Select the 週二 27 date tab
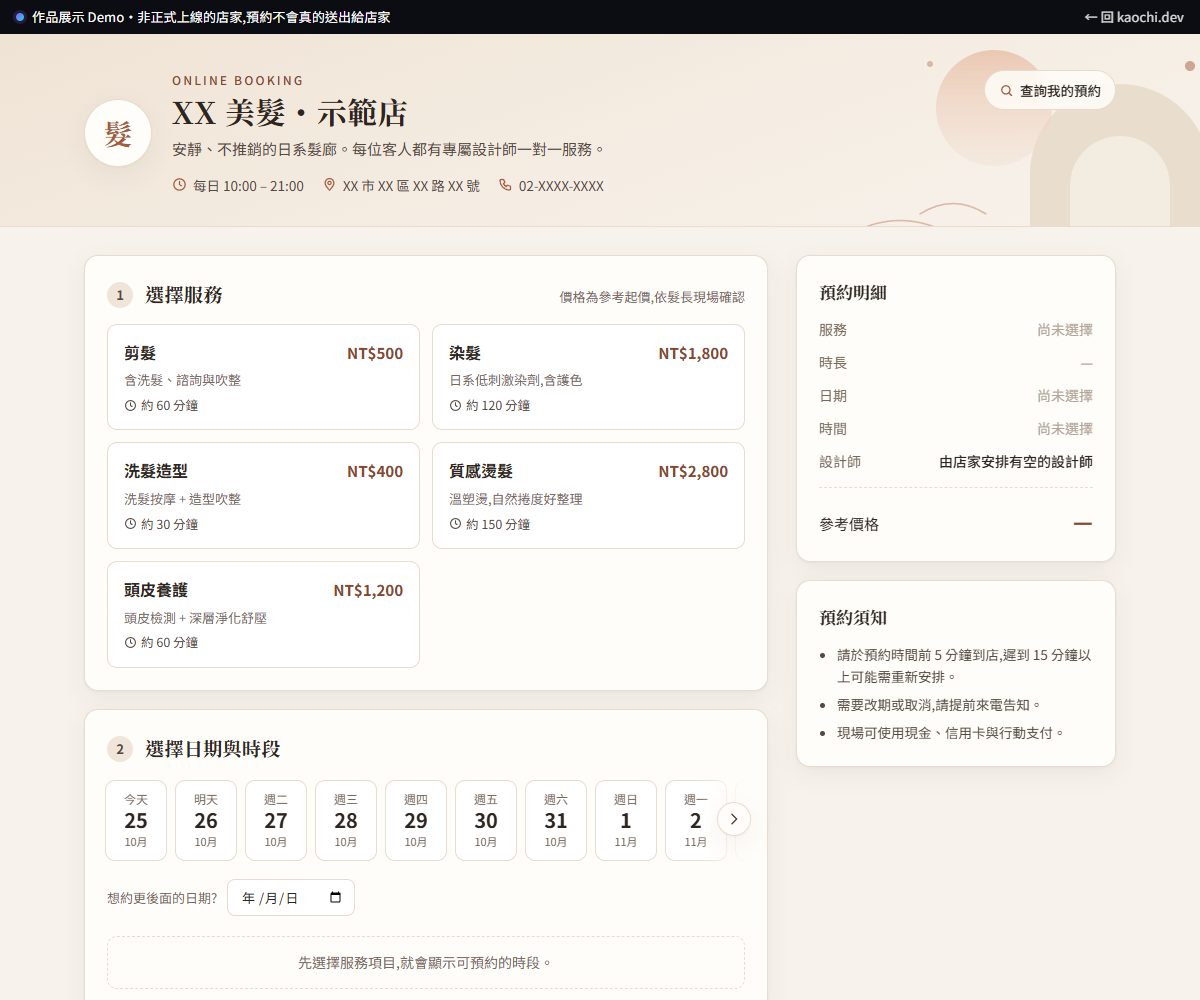Viewport: 1200px width, 1000px height. tap(276, 820)
